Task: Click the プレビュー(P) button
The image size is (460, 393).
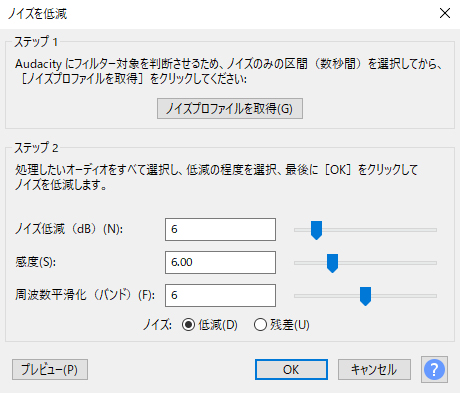Action: (x=50, y=369)
